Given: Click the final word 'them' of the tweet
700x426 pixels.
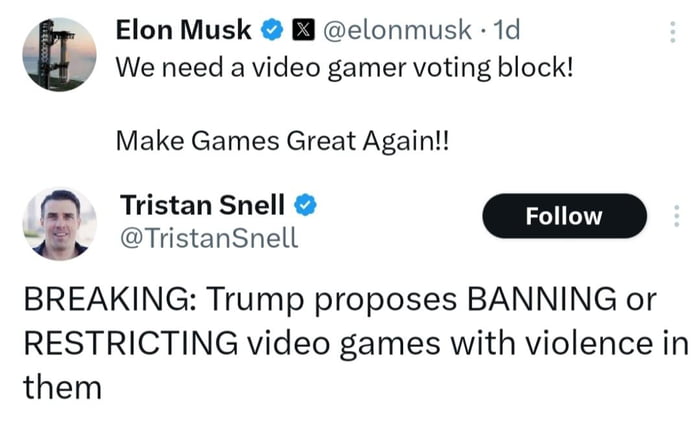Looking at the screenshot, I should click(x=62, y=387).
